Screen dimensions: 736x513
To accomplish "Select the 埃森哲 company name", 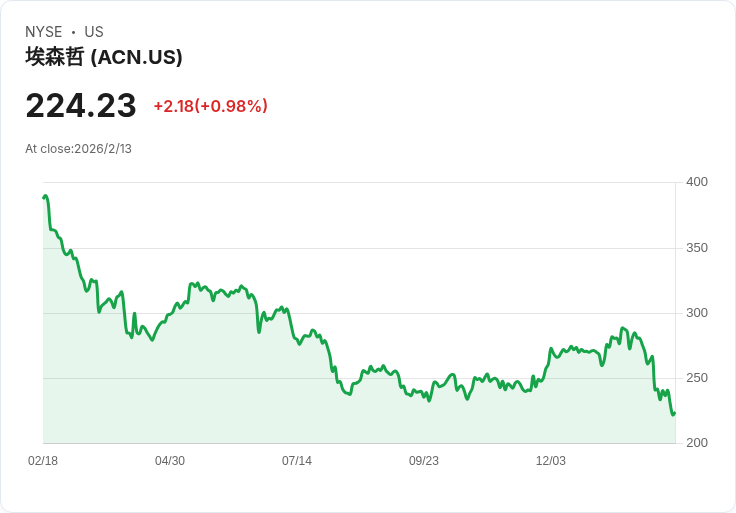I will tap(55, 57).
